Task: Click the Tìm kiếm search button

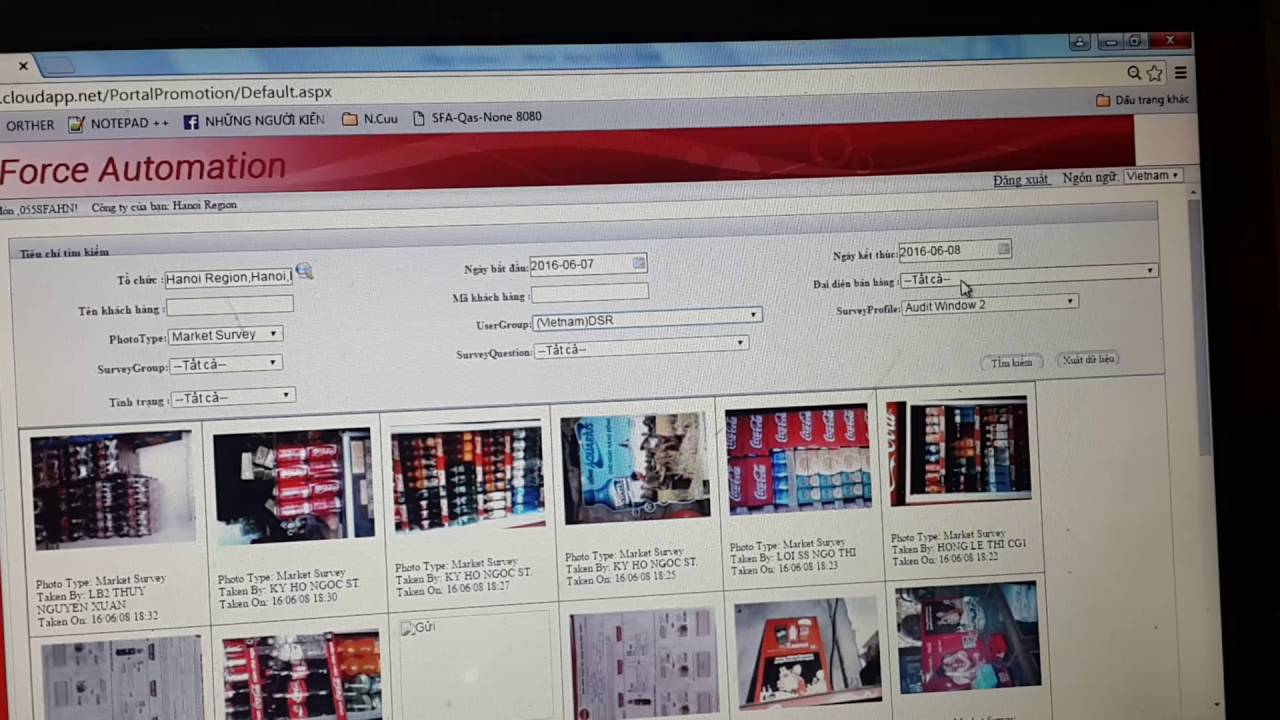Action: tap(1011, 362)
